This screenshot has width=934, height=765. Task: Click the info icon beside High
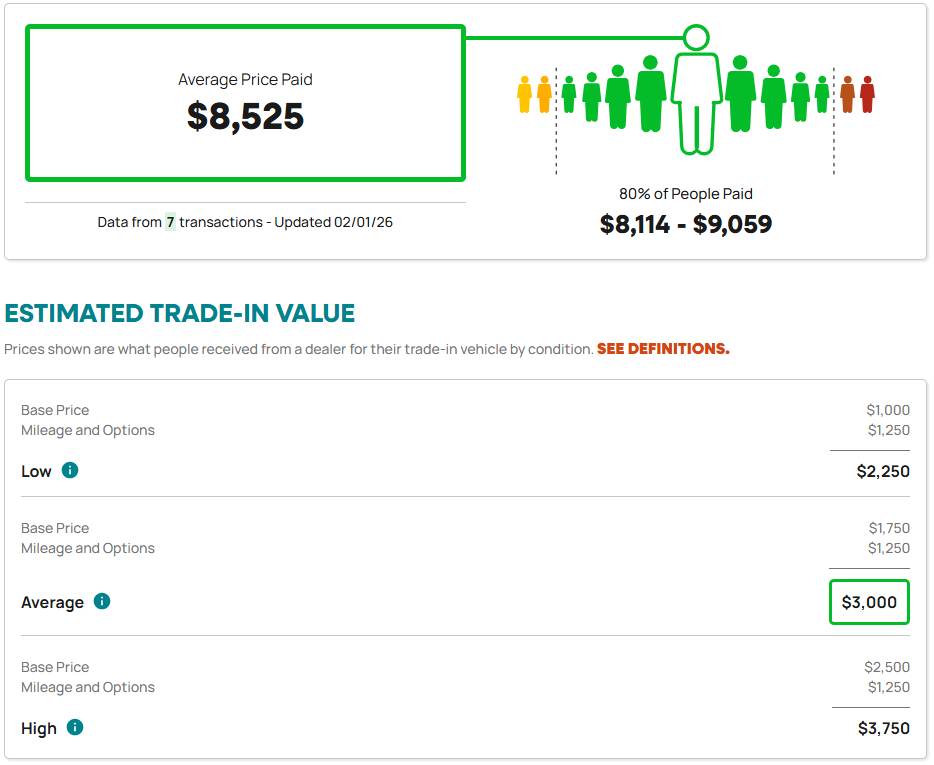click(x=75, y=728)
